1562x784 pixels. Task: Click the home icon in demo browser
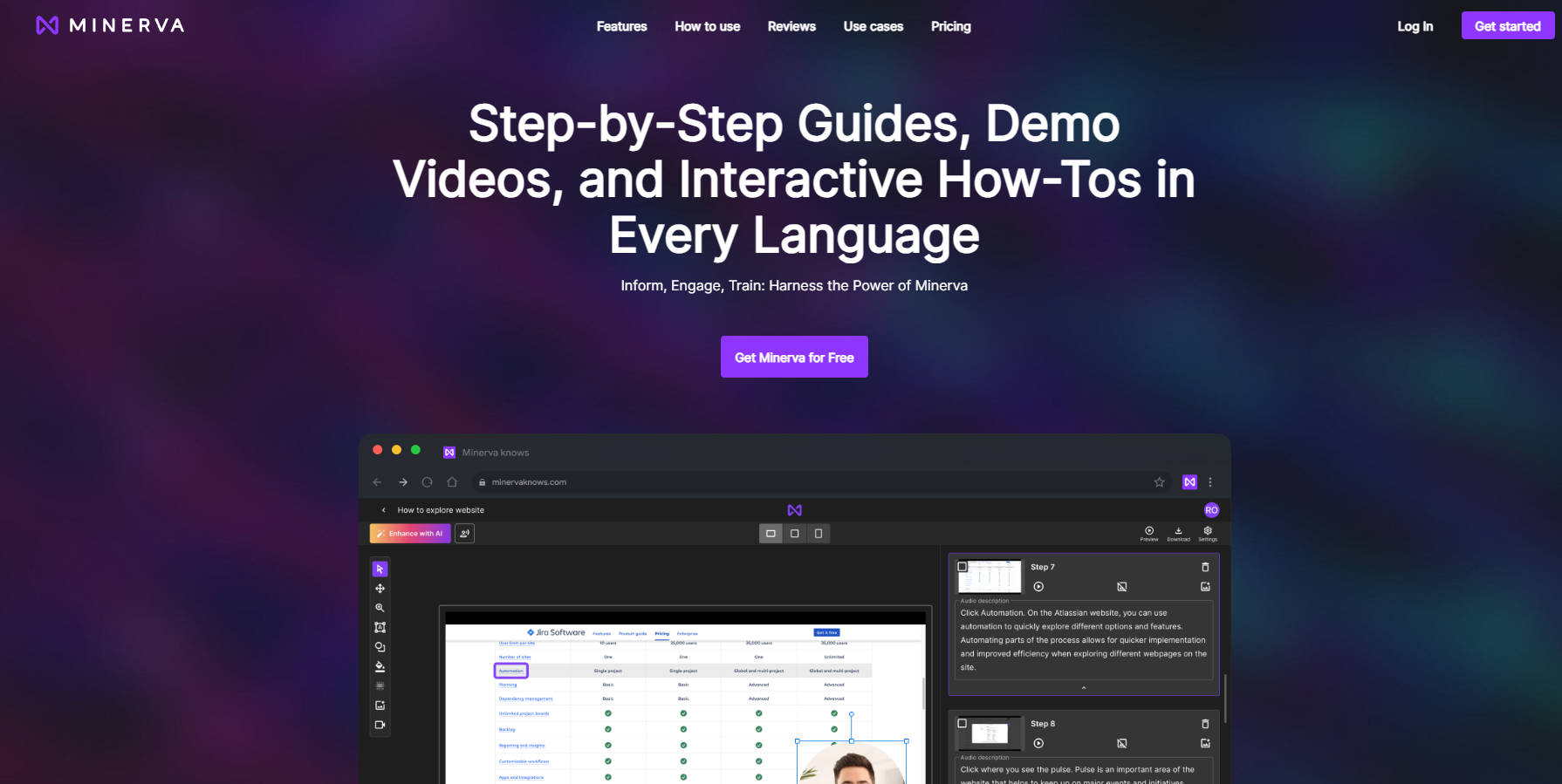452,482
